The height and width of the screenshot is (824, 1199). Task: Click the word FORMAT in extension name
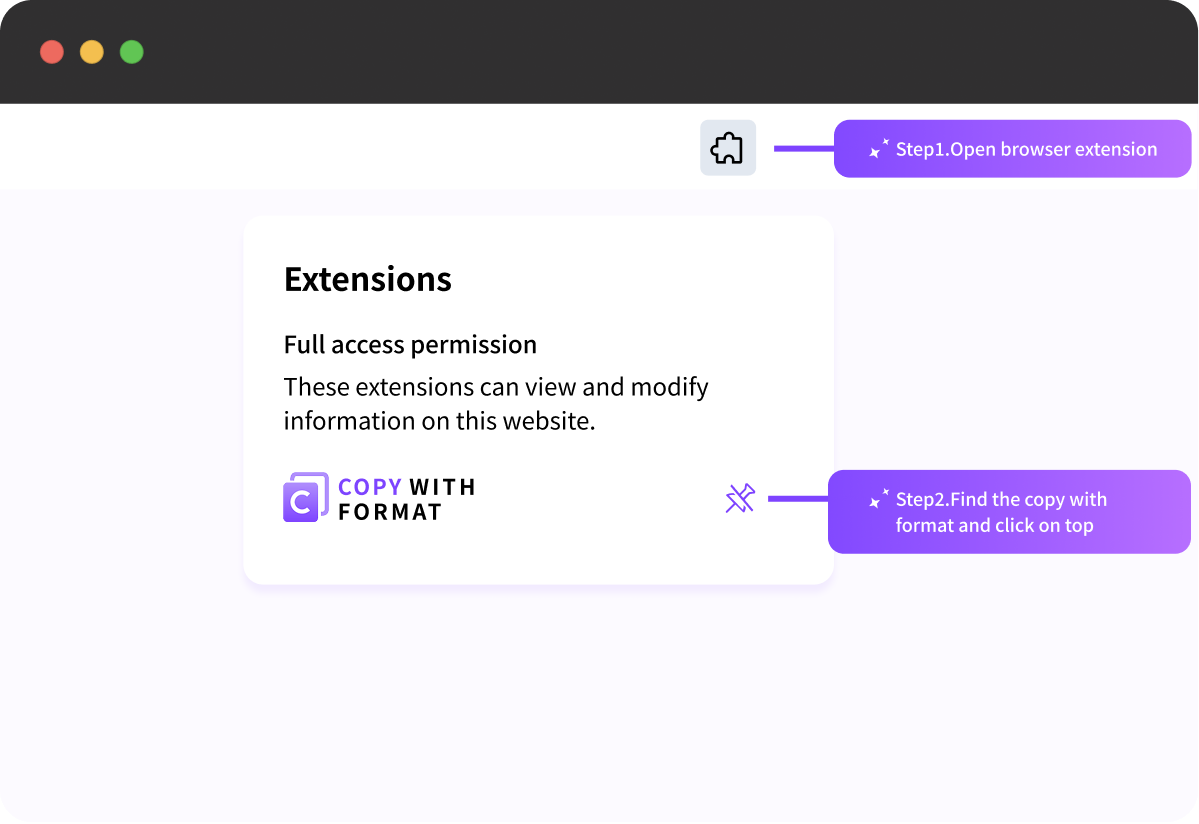390,512
